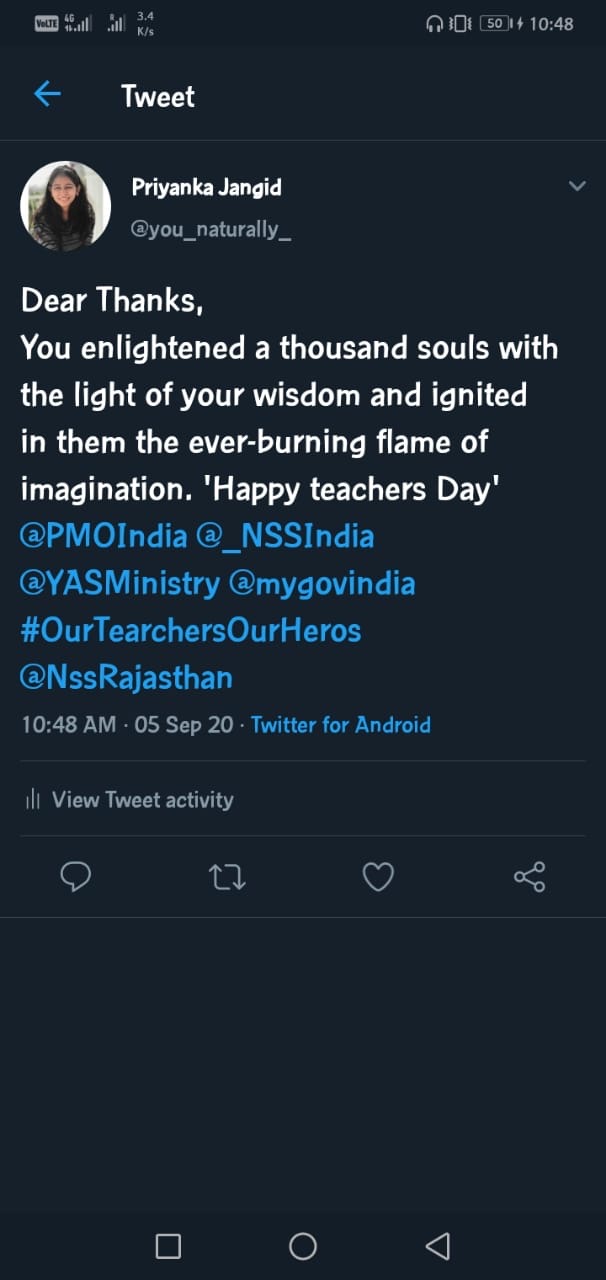Open the tweet options chevron
This screenshot has height=1280, width=606.
pyautogui.click(x=577, y=186)
